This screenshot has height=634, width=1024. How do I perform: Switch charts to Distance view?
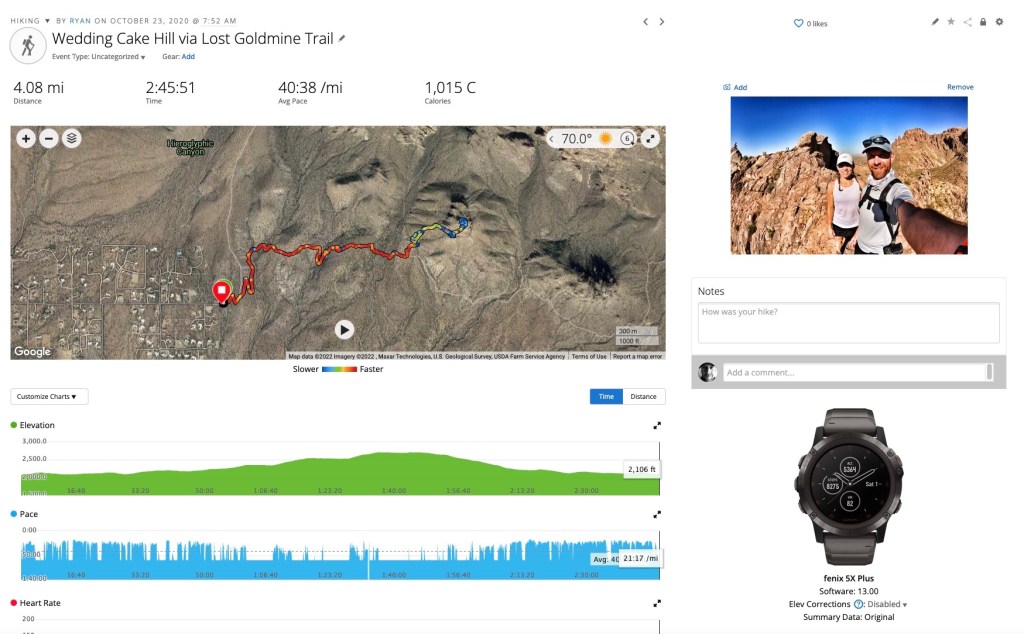(643, 397)
